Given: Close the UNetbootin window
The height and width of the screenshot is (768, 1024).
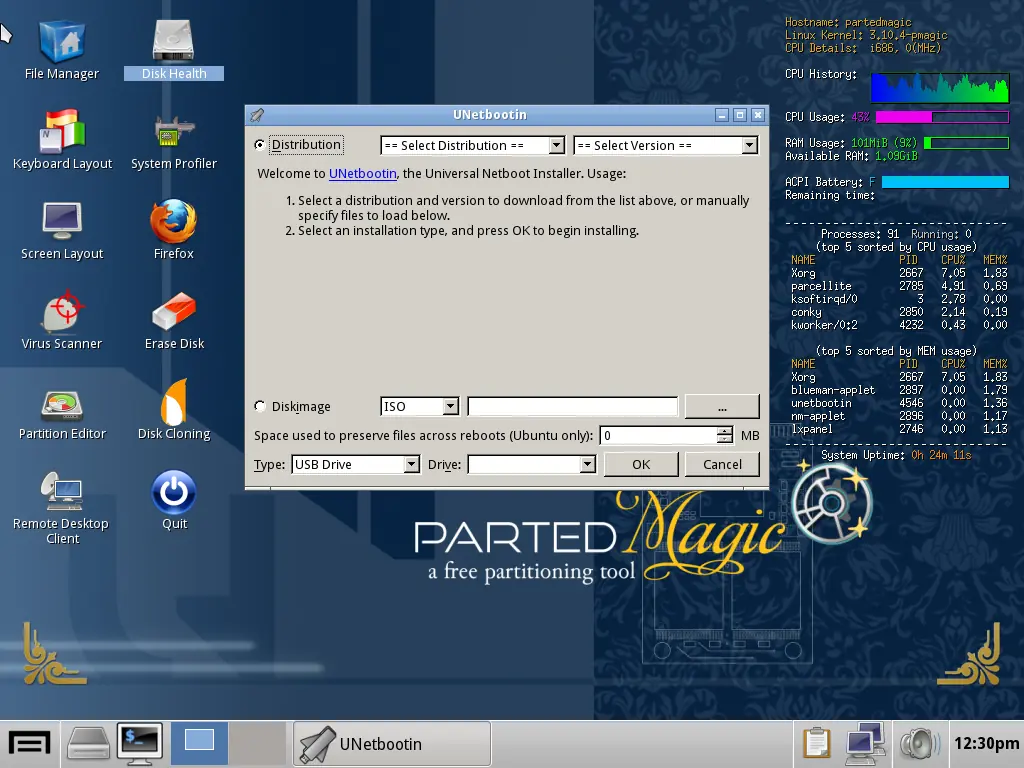Looking at the screenshot, I should (758, 116).
